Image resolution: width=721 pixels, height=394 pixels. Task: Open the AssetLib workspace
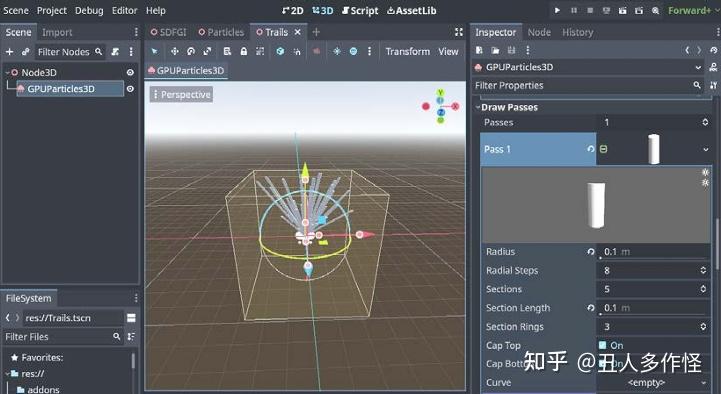(412, 10)
